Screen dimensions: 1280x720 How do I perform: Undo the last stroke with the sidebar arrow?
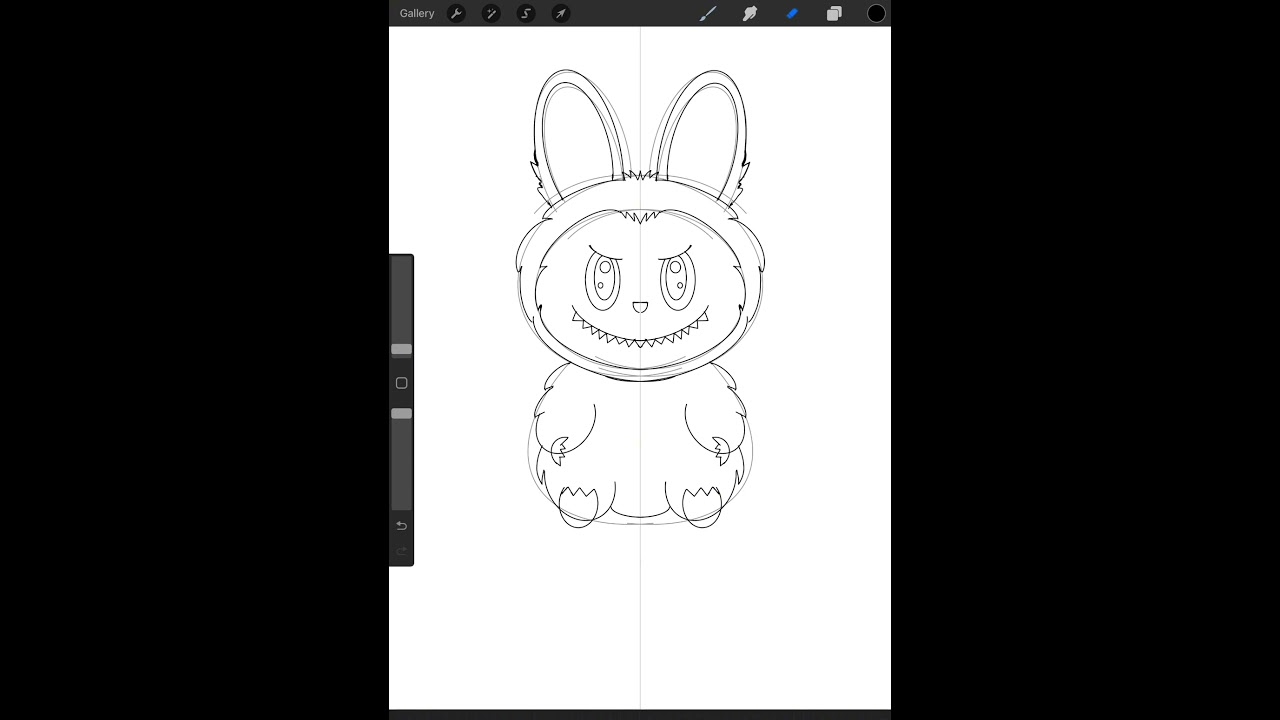[401, 526]
